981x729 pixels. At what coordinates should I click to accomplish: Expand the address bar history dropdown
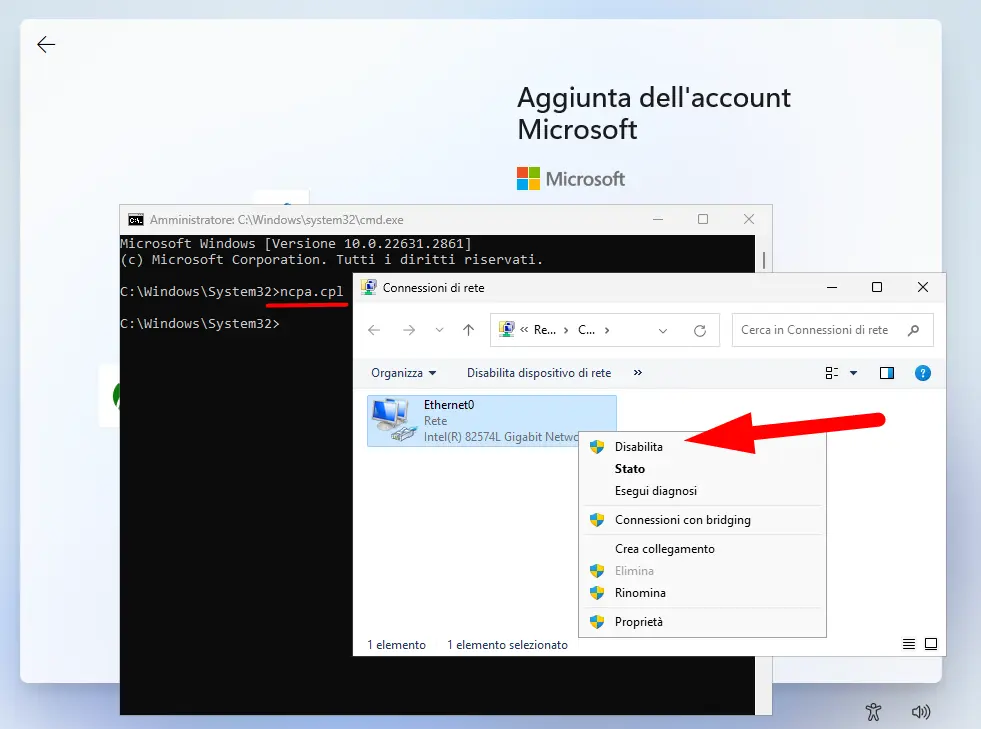coord(663,330)
